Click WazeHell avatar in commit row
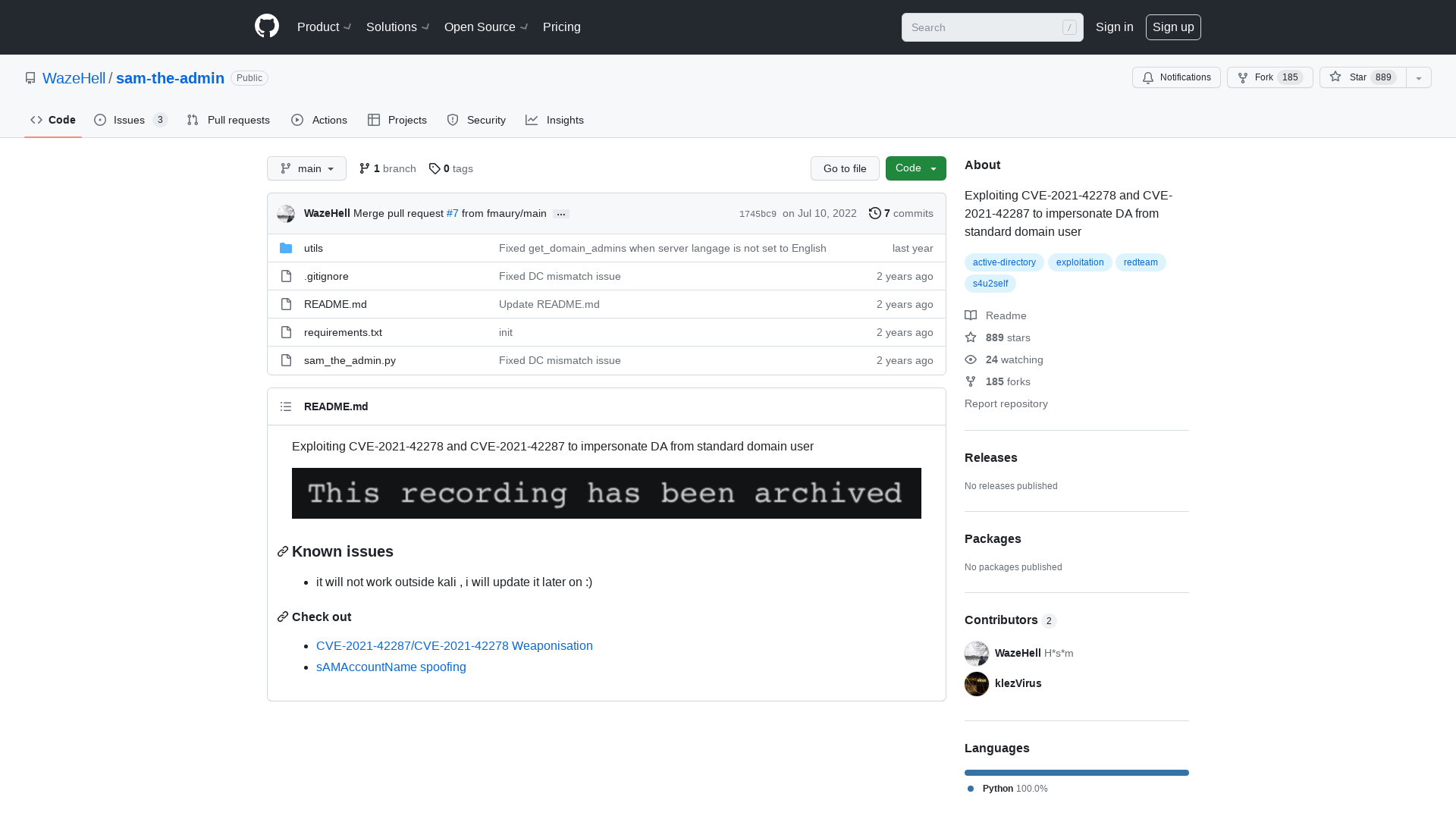This screenshot has height=819, width=1456. click(x=286, y=214)
